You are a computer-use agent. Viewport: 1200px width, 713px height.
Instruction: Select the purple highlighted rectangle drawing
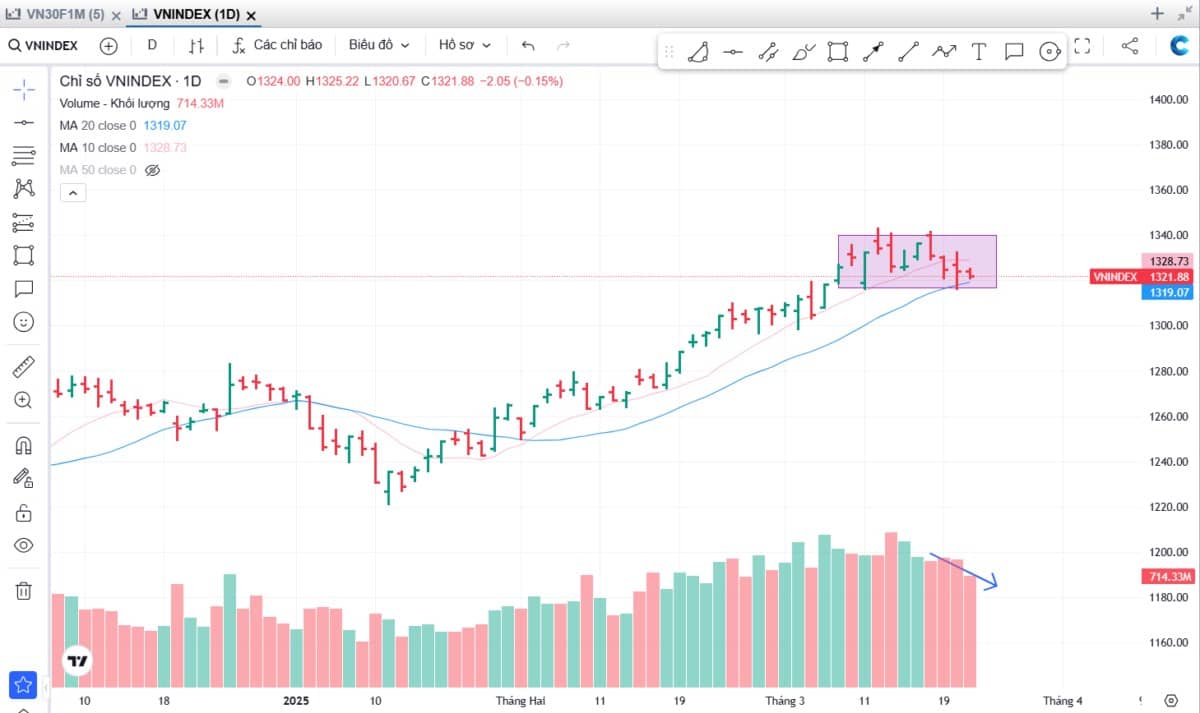point(917,262)
